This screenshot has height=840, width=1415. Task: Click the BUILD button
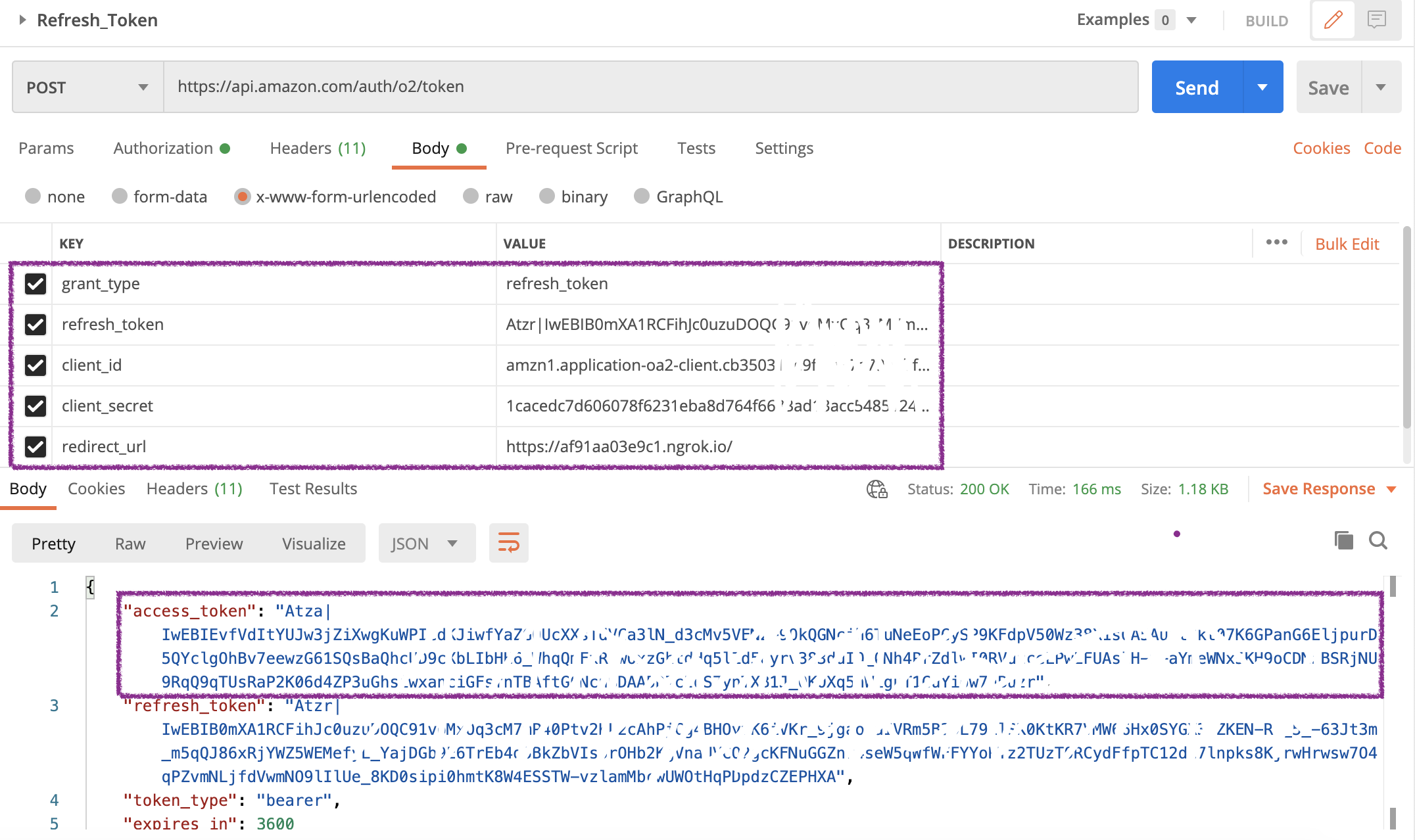[x=1266, y=20]
